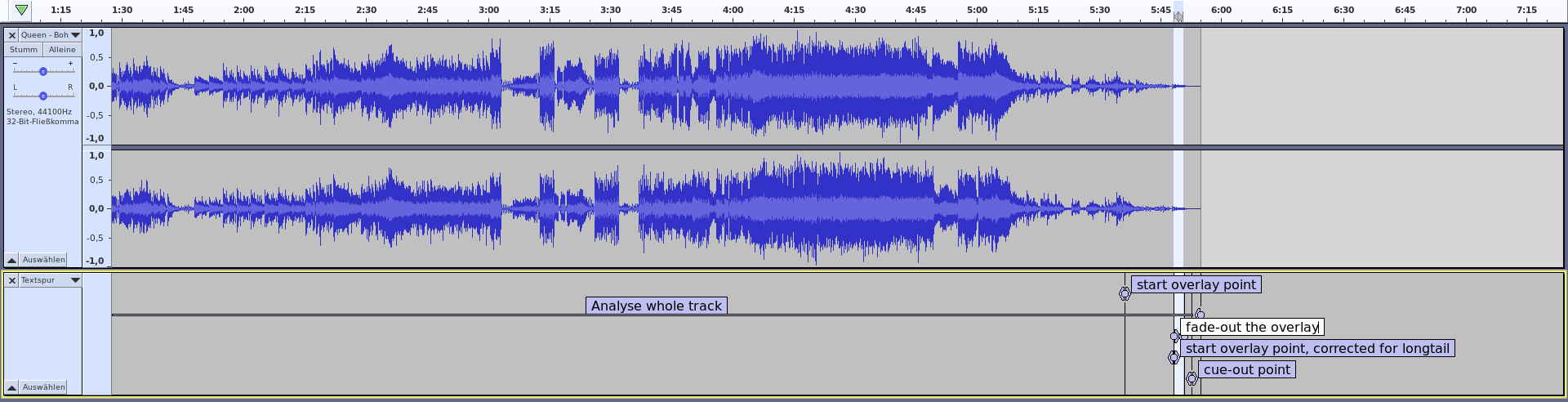Click the pan slider knob between L and R

(x=43, y=96)
